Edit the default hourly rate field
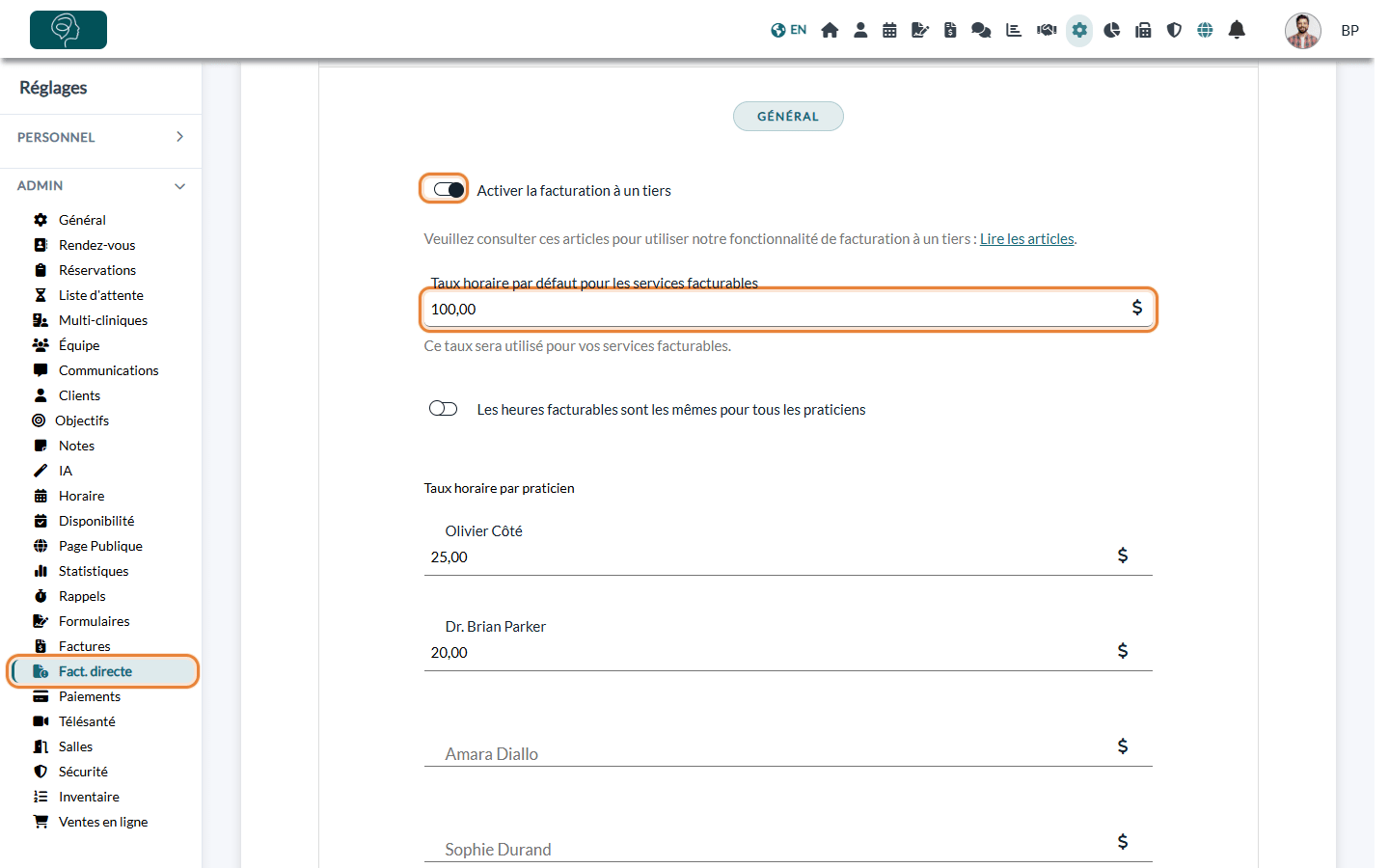 coord(788,310)
